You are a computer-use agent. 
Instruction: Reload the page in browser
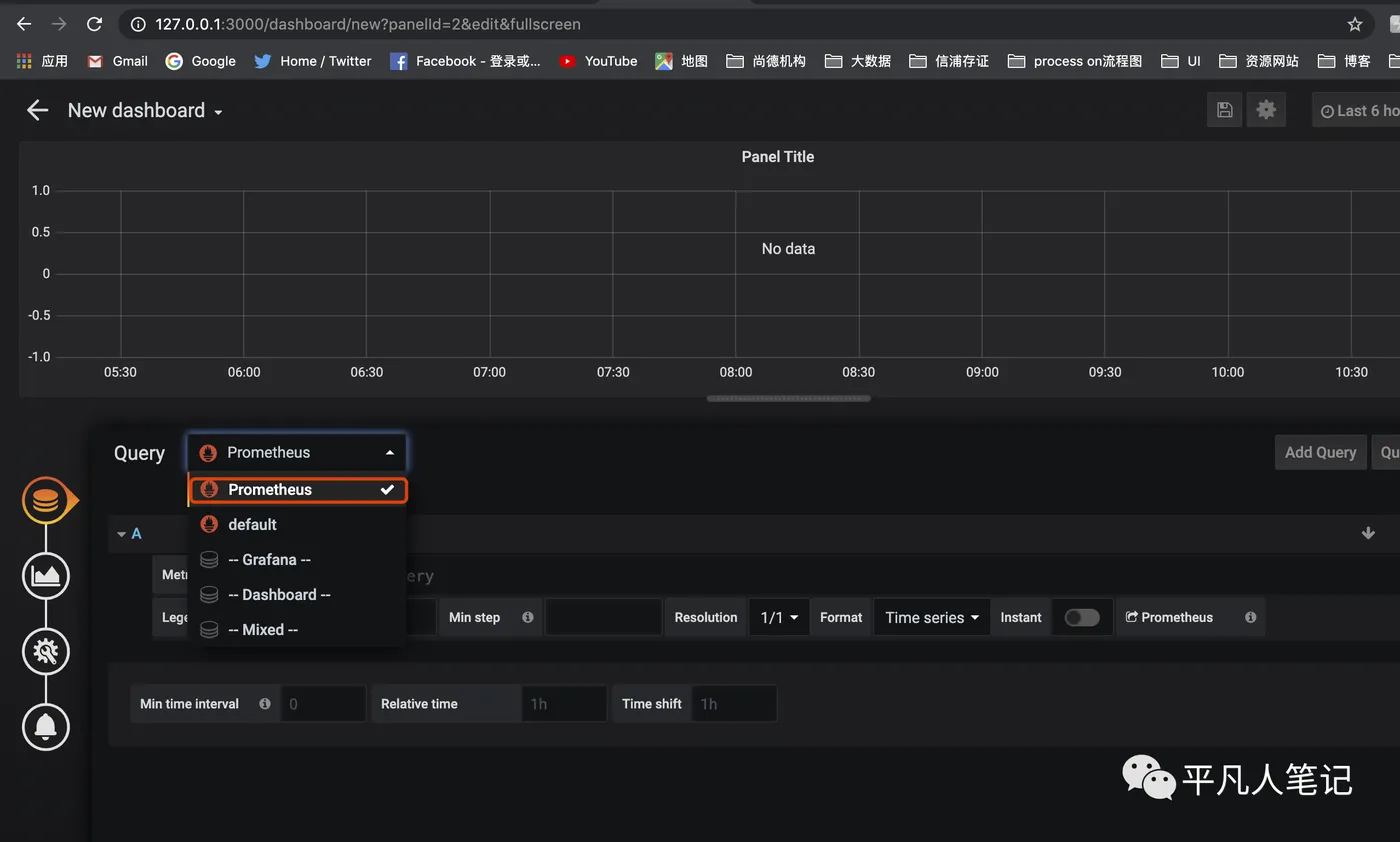(94, 24)
